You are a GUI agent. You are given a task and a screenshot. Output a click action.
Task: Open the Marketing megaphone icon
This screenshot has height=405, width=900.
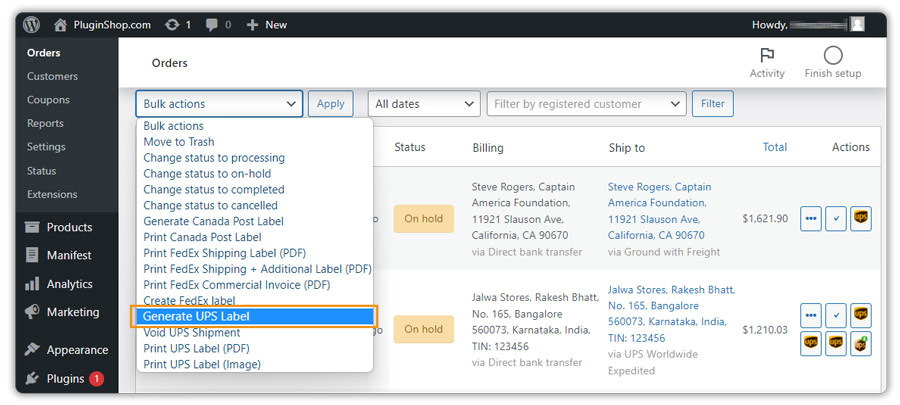pyautogui.click(x=32, y=312)
